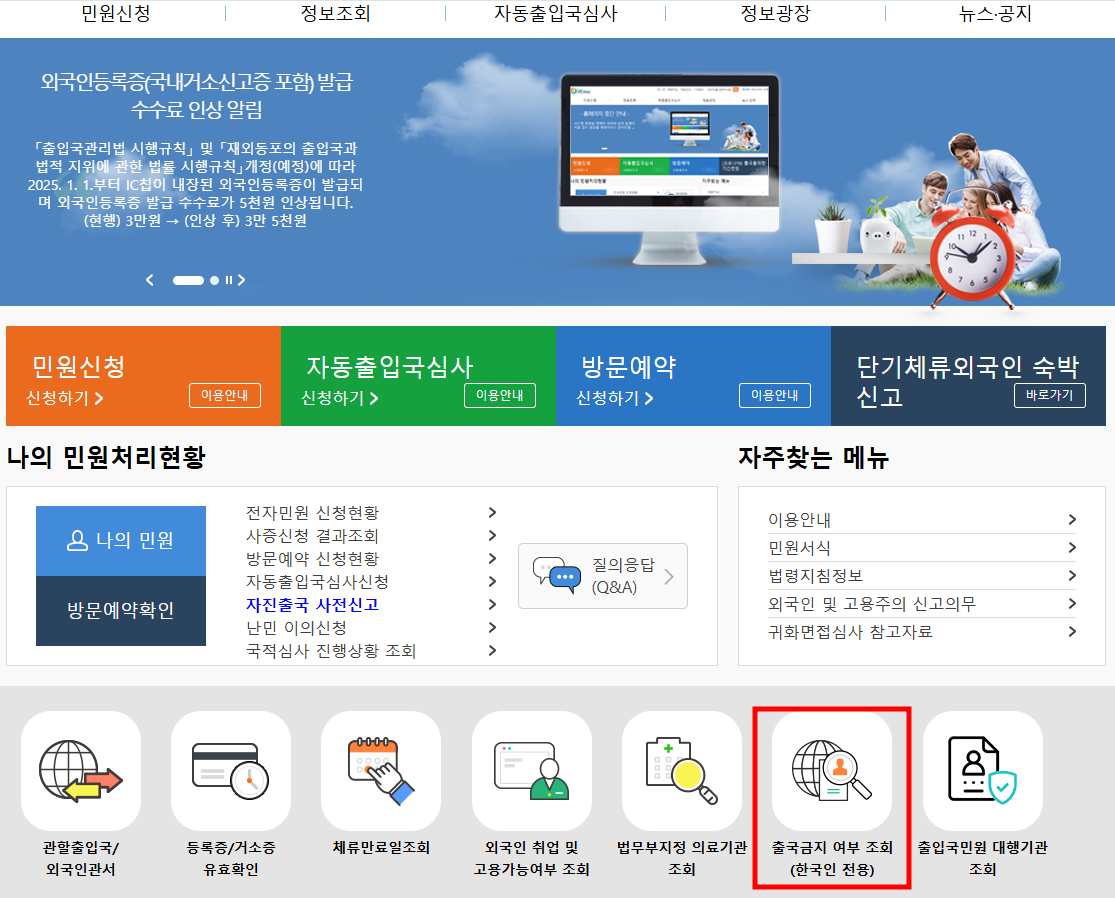Select the 법무부지정 의료기관 조회 magnifier icon
The height and width of the screenshot is (898, 1115).
pos(682,770)
